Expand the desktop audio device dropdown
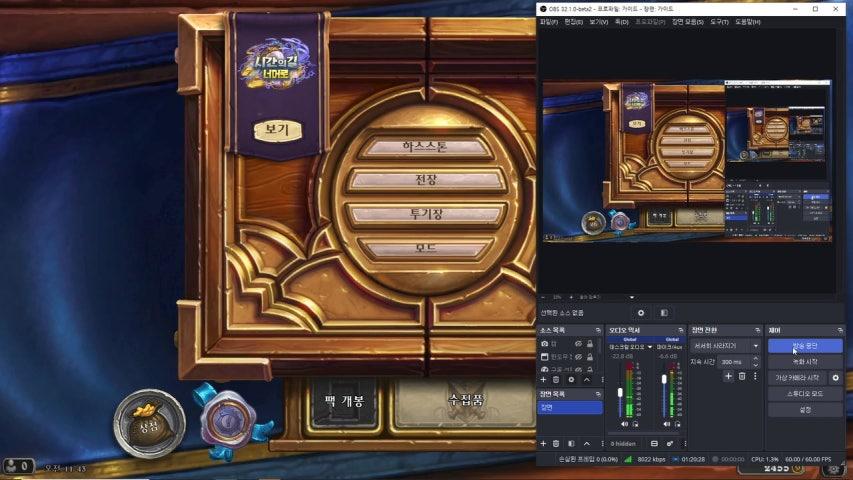The image size is (853, 480). pos(650,347)
